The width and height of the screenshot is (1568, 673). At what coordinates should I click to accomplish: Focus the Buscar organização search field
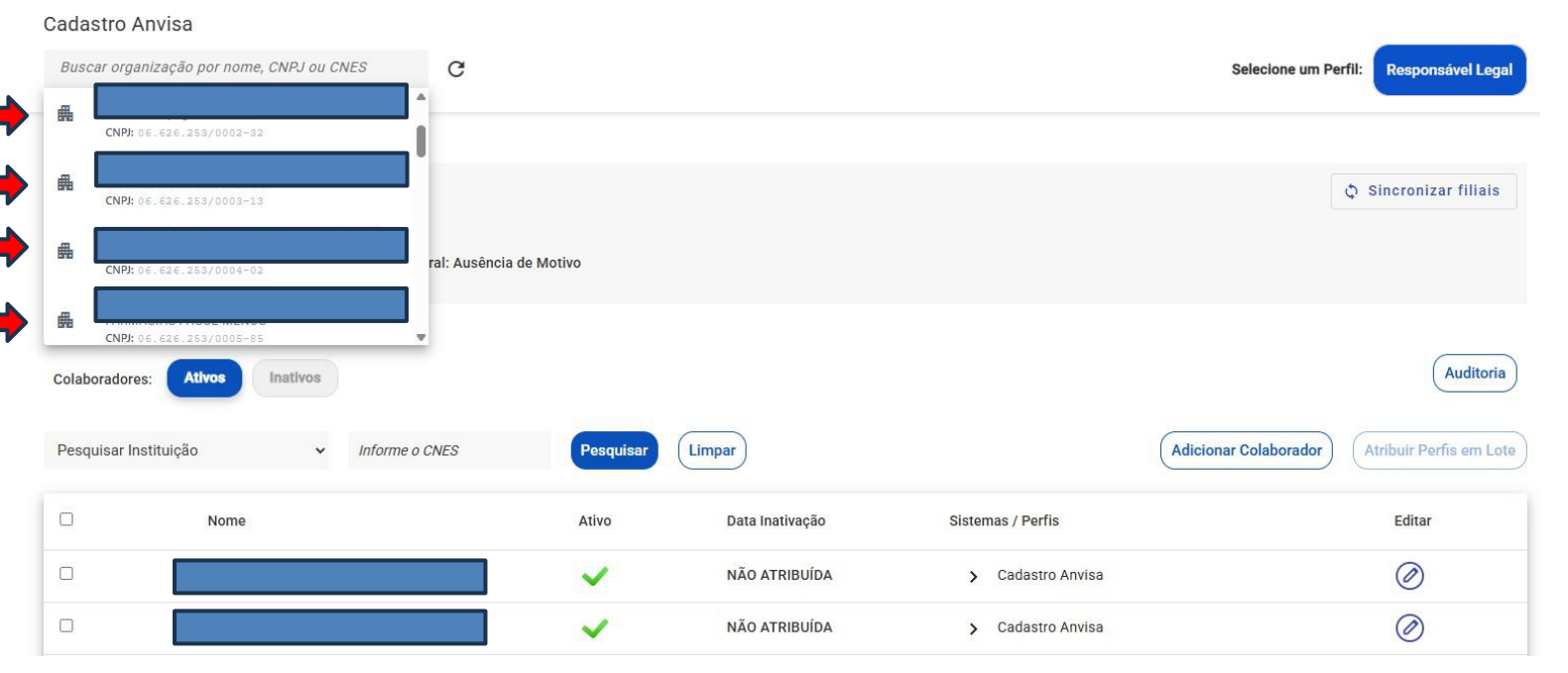pyautogui.click(x=236, y=67)
